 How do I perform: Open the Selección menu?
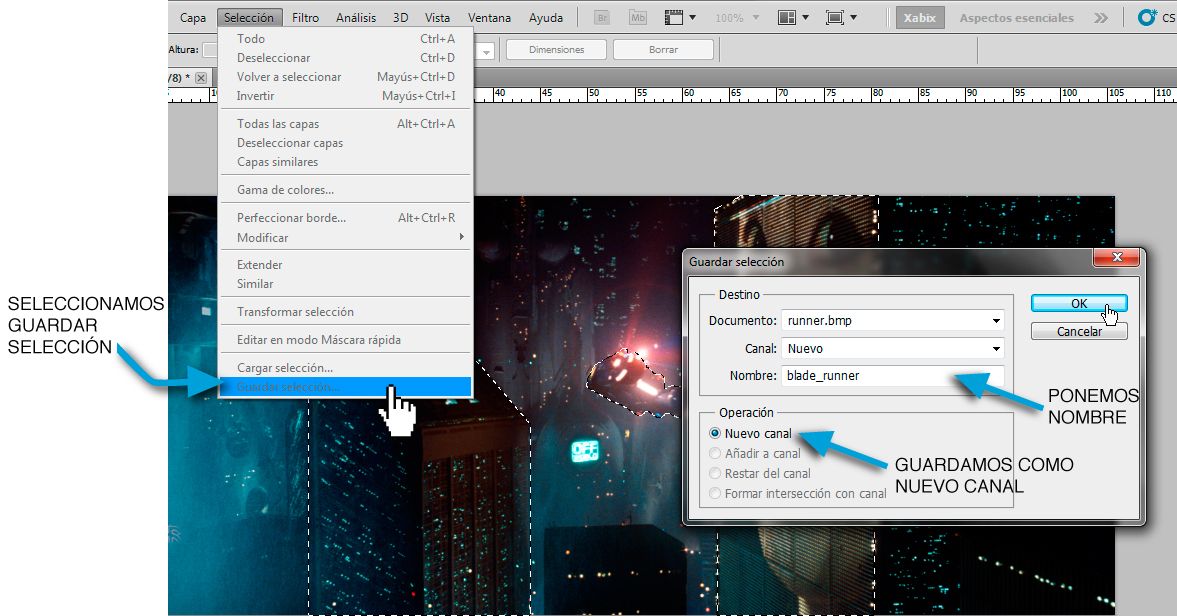tap(249, 17)
